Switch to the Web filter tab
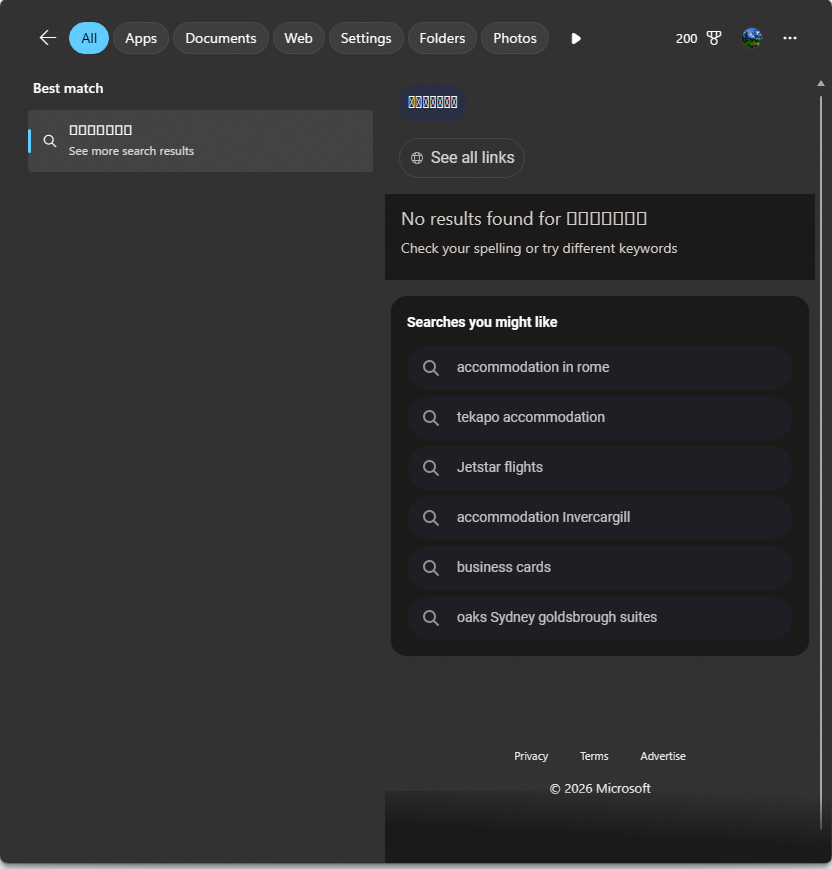832x869 pixels. [x=298, y=38]
